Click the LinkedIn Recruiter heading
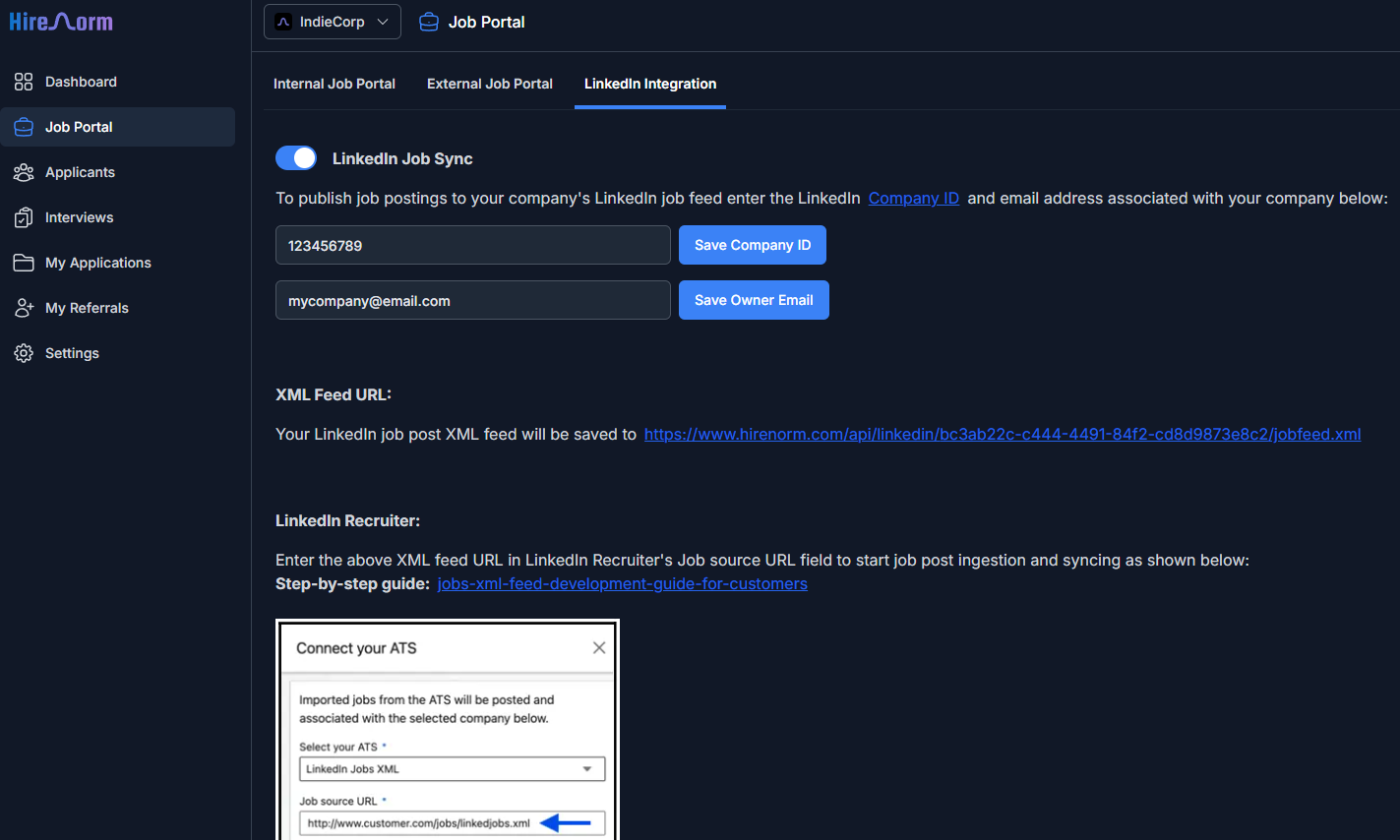This screenshot has height=840, width=1400. point(347,520)
